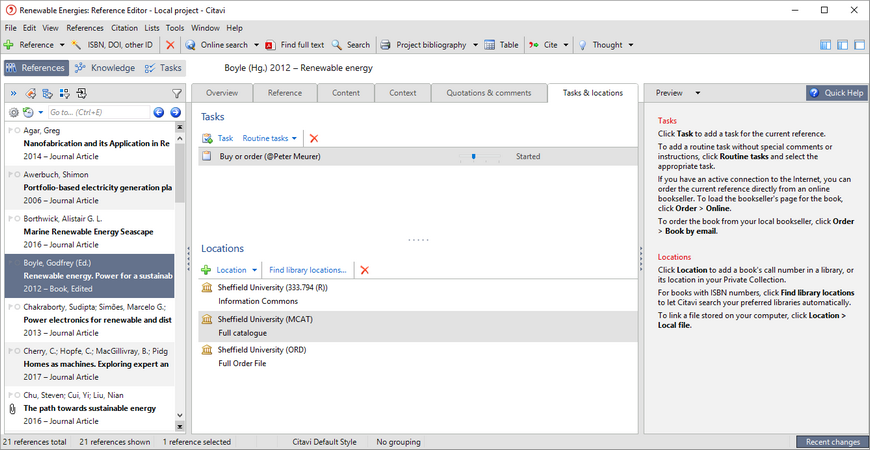Click the green plus Reference icon
870x450 pixels.
pos(8,45)
